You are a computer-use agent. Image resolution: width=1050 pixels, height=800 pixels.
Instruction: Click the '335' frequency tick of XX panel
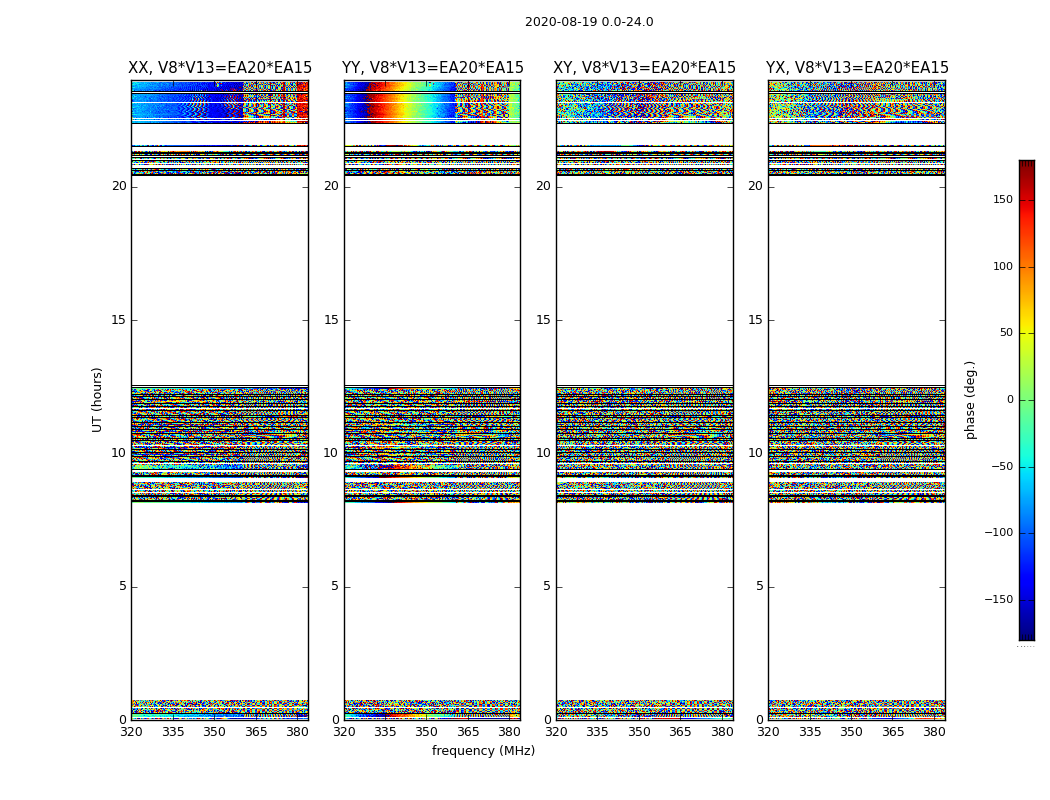click(173, 732)
